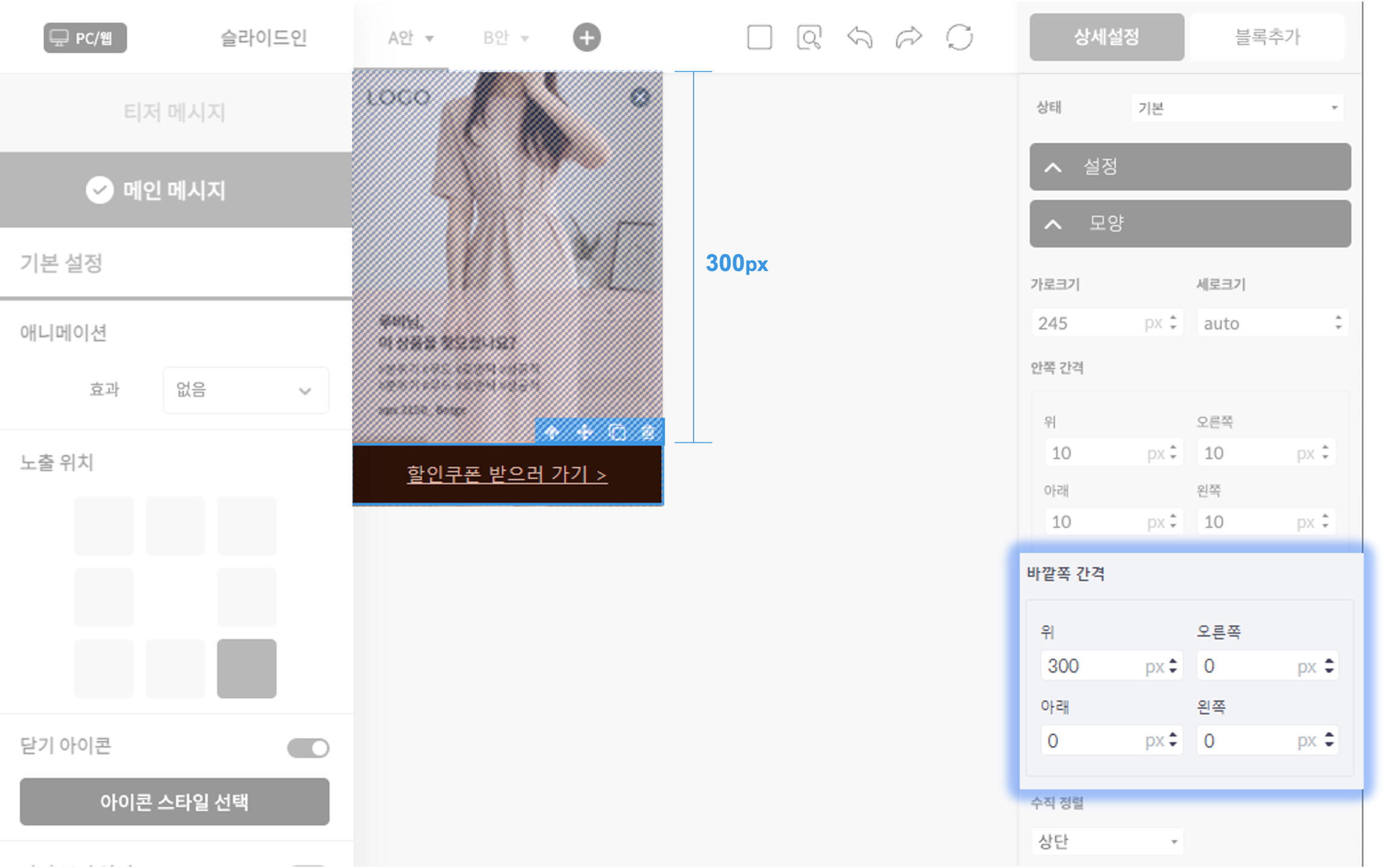Image resolution: width=1392 pixels, height=868 pixels.
Task: Open the 효과 animation dropdown
Action: click(246, 390)
